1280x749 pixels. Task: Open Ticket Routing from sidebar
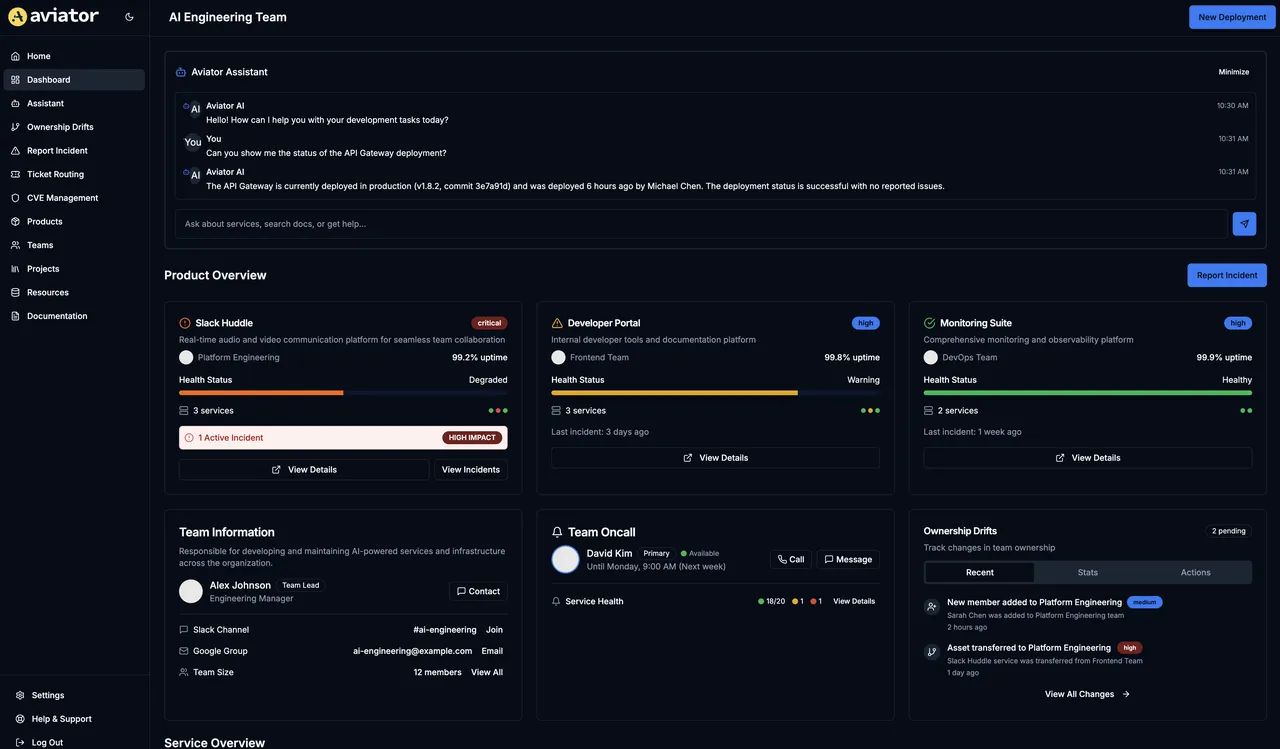[x=74, y=174]
